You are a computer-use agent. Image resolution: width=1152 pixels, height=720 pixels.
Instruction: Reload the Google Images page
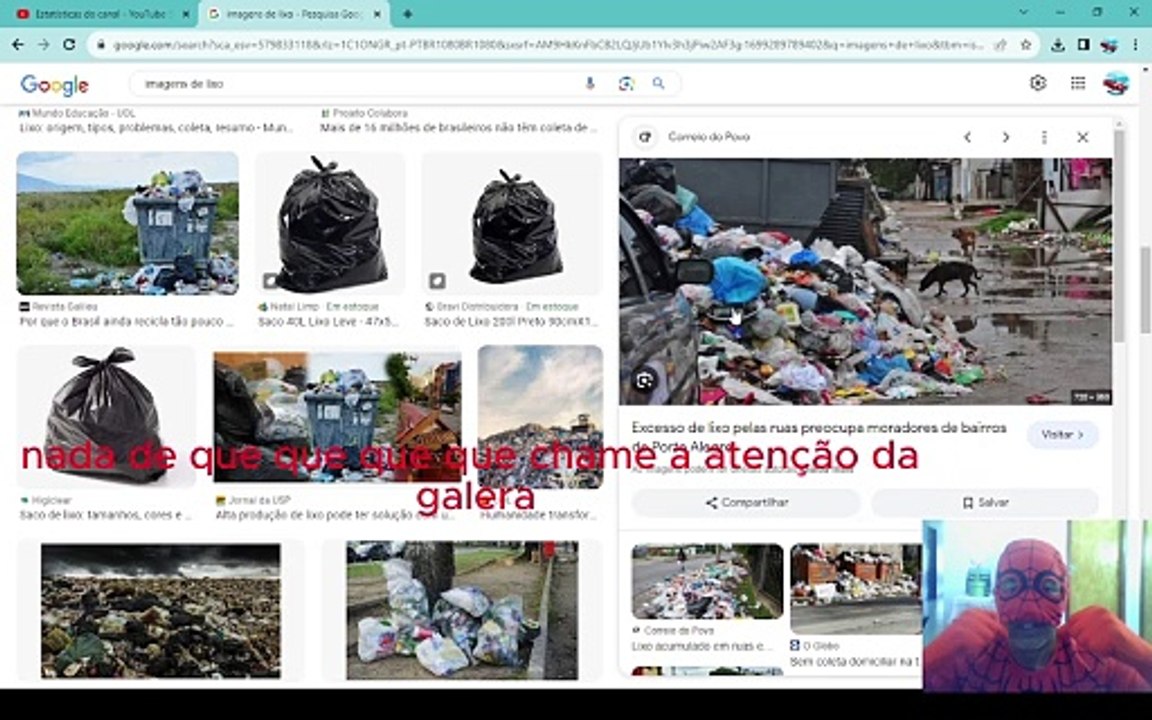[69, 45]
